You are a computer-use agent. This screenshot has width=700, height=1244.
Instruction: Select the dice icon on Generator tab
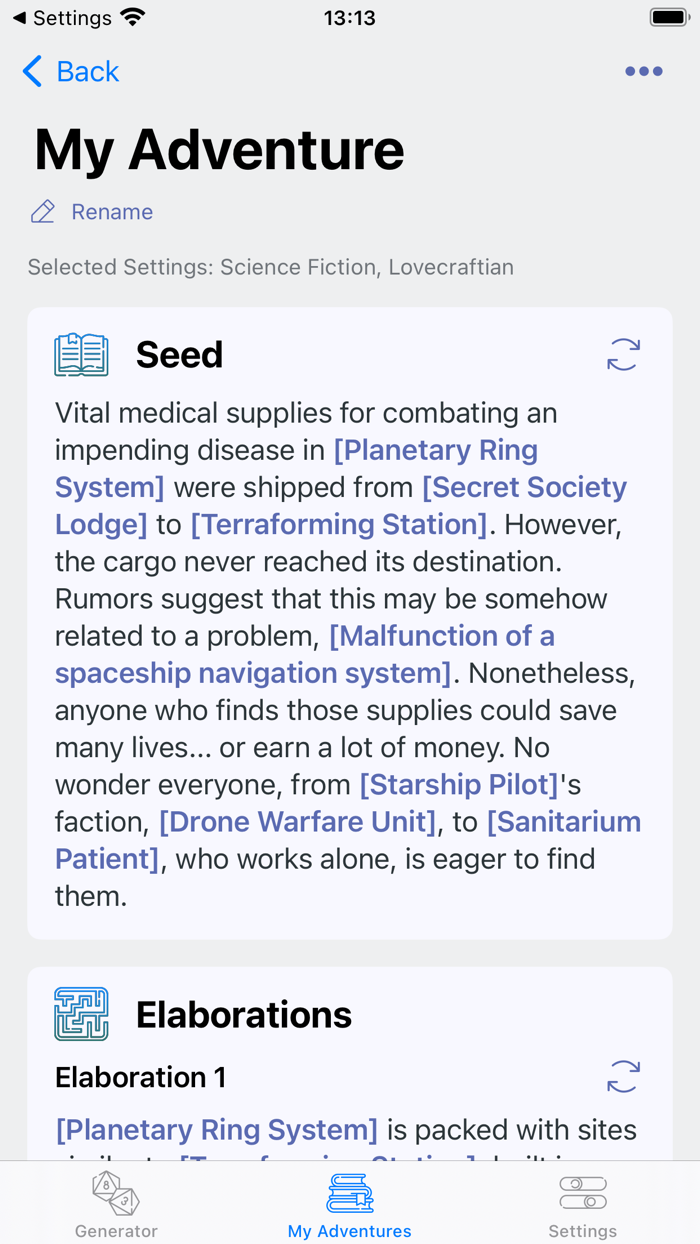(x=115, y=1193)
